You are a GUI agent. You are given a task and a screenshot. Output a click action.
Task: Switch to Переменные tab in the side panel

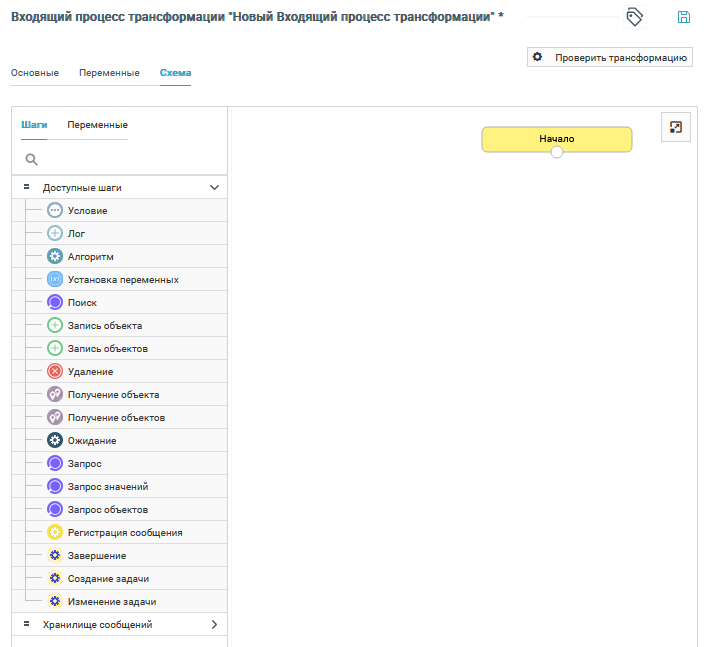click(x=97, y=125)
